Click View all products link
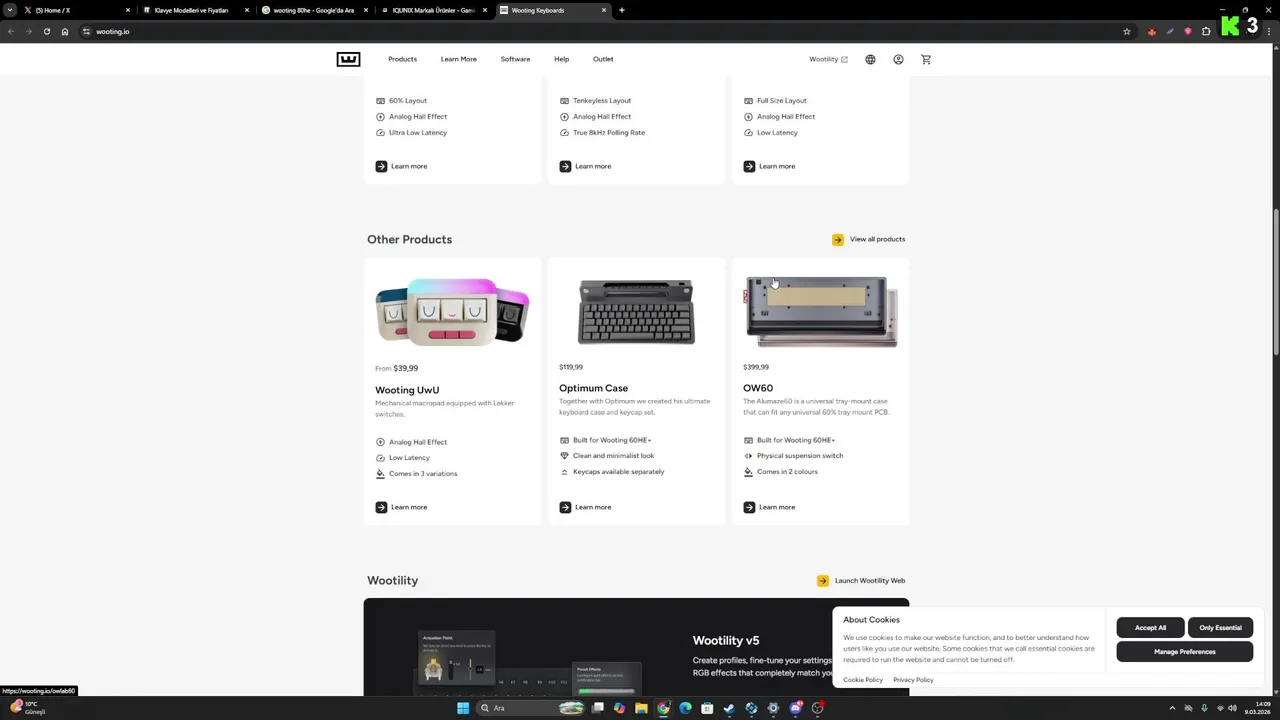Screen dimensions: 1280x720 pyautogui.click(x=877, y=239)
